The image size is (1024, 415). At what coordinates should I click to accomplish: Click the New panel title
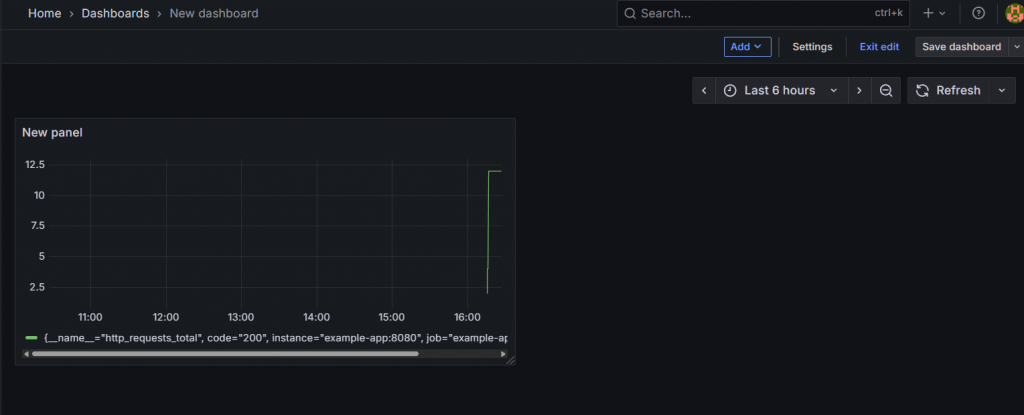click(52, 133)
